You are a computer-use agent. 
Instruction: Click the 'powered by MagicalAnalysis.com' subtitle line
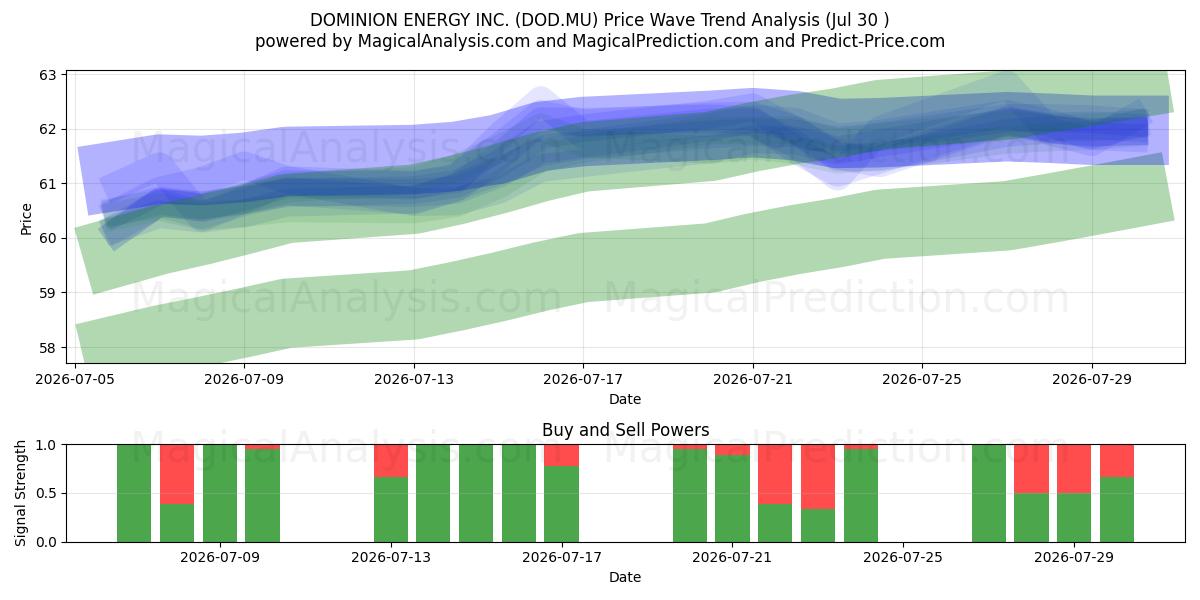coord(600,41)
